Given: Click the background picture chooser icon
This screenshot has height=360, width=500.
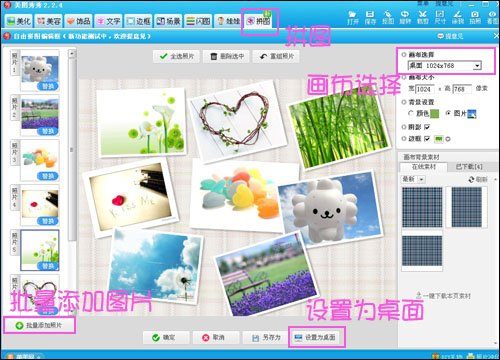Looking at the screenshot, I should [x=472, y=114].
